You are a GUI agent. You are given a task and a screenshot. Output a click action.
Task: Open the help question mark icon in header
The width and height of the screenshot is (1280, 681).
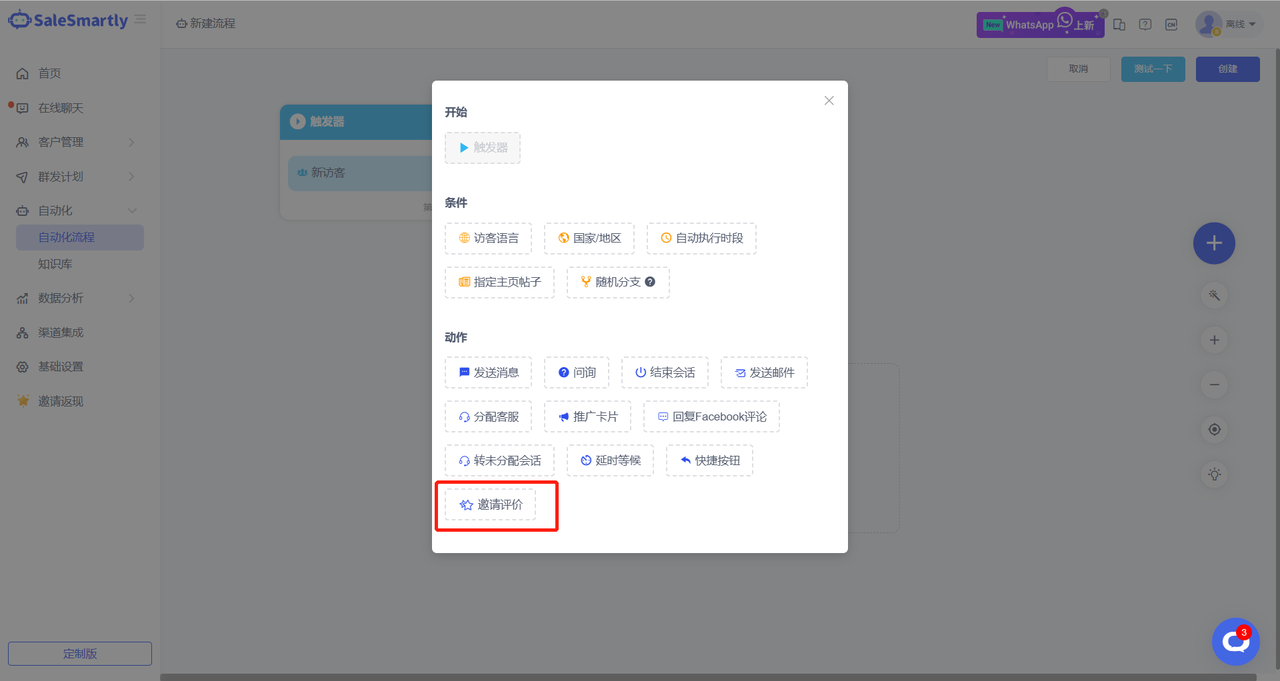coord(1145,25)
